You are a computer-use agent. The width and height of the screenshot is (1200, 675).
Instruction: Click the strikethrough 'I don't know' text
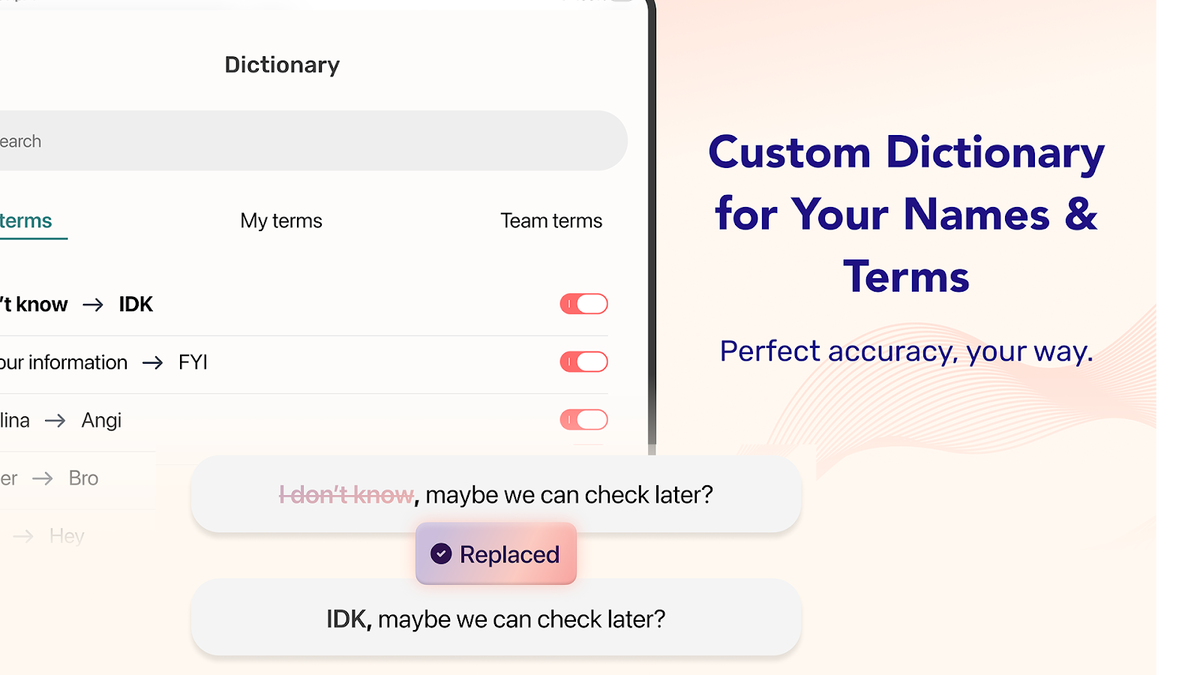coord(345,493)
